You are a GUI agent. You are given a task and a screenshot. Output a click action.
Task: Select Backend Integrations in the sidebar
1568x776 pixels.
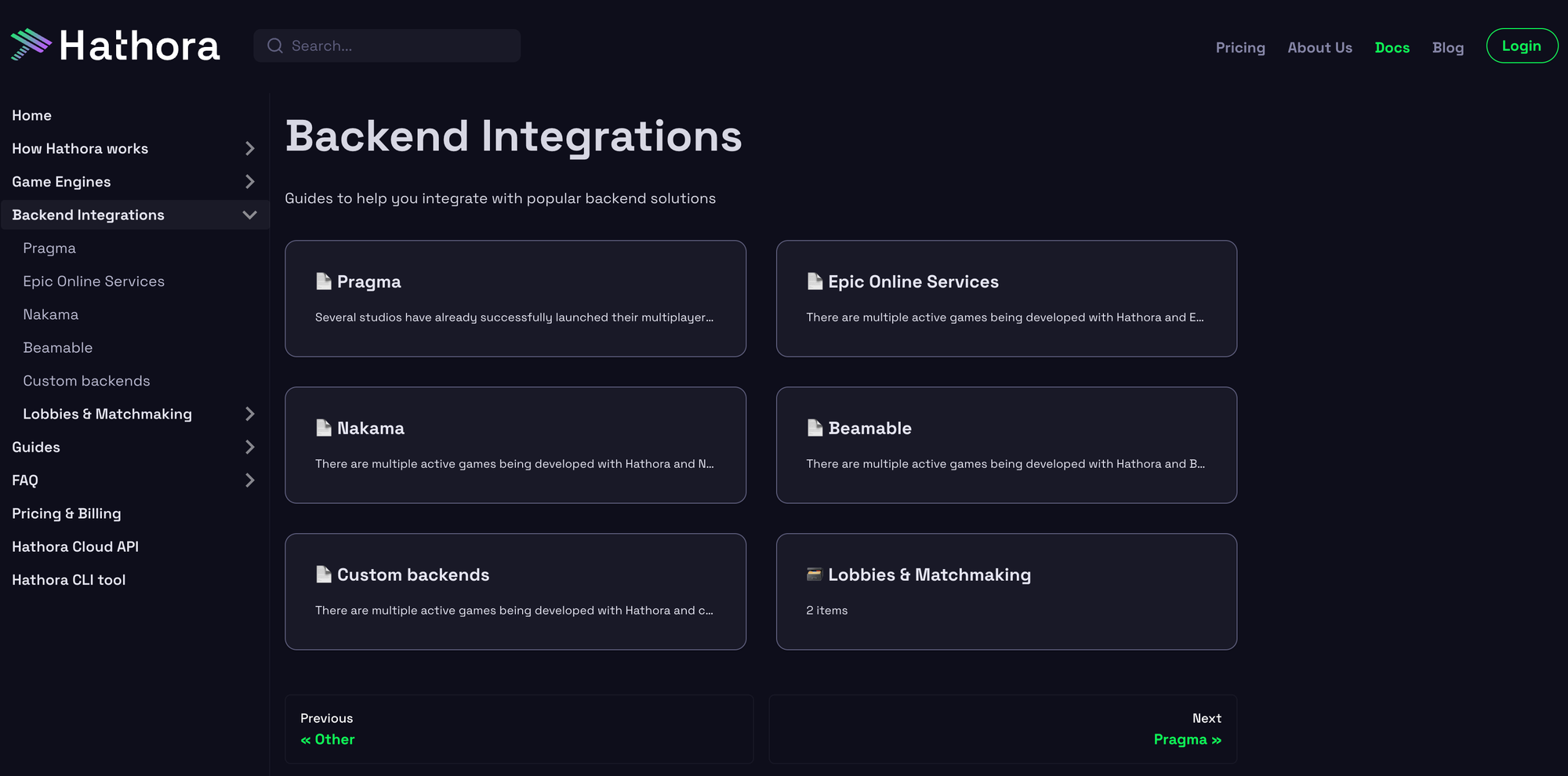click(x=88, y=215)
